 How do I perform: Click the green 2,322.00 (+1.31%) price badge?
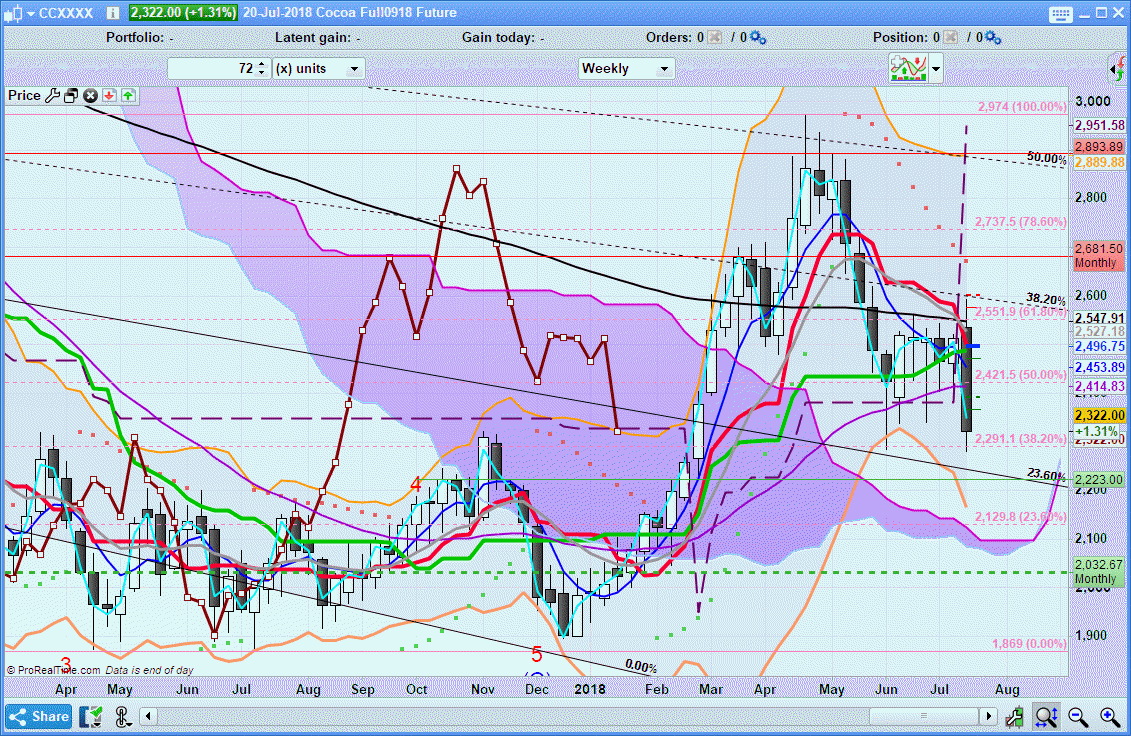coord(183,13)
